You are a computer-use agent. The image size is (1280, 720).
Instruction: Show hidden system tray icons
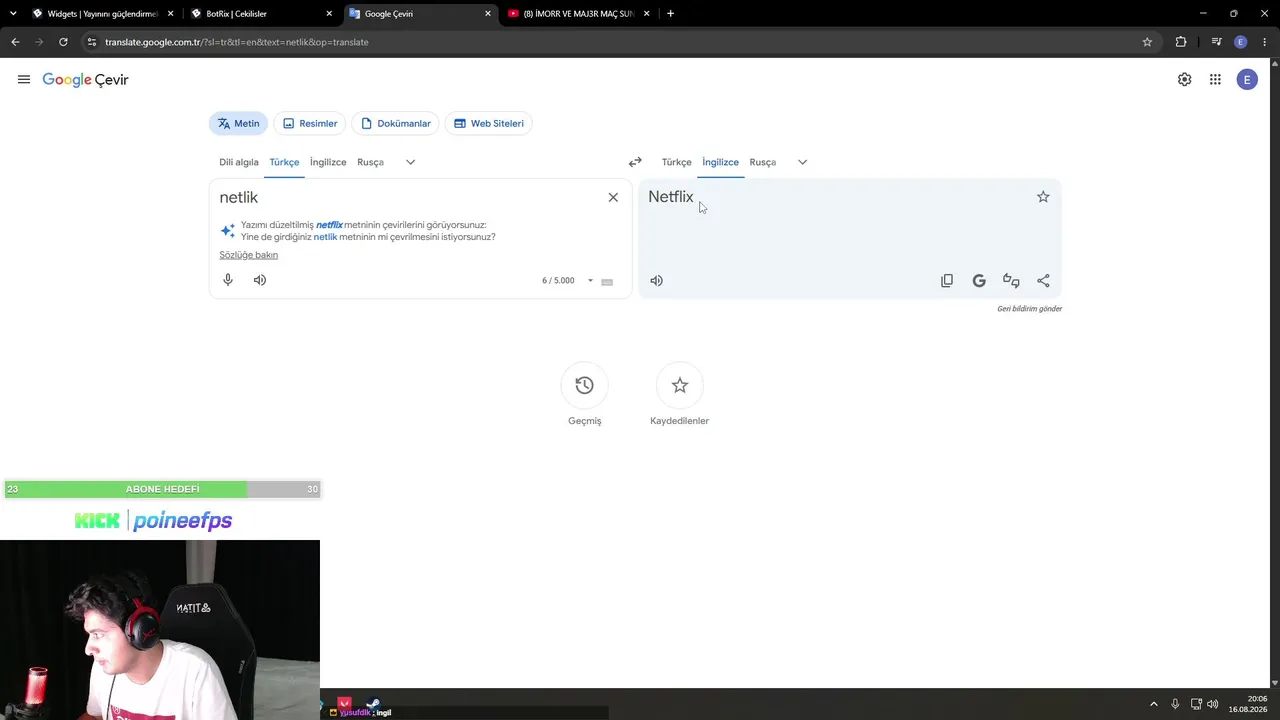click(1153, 704)
